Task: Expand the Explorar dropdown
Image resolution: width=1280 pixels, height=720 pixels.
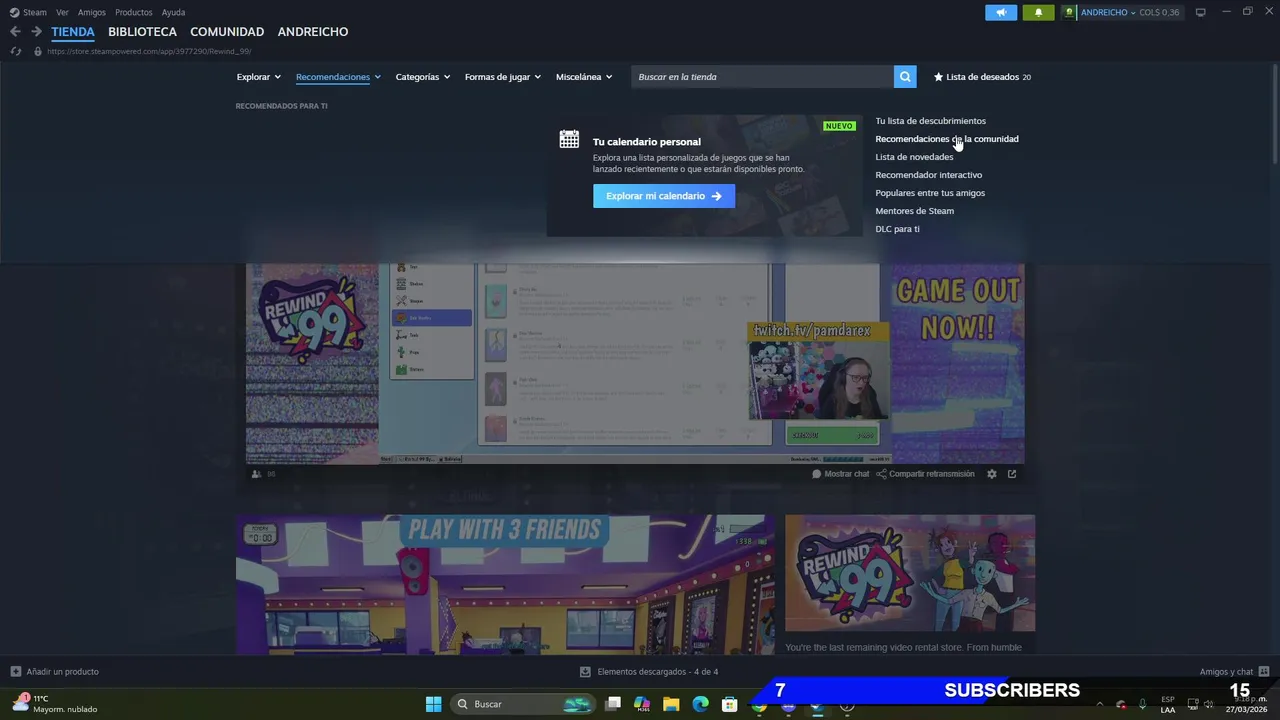Action: click(x=259, y=77)
